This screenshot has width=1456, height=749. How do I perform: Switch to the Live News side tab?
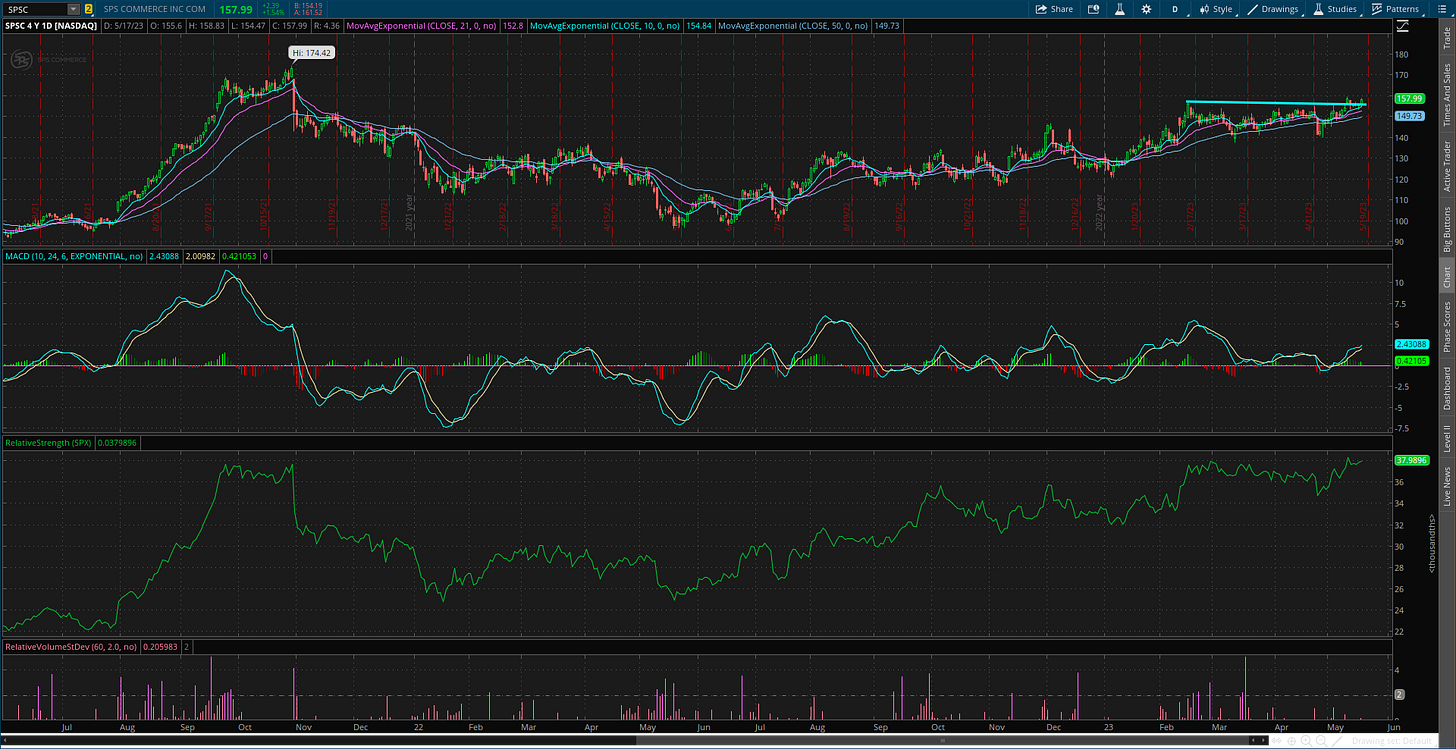(x=1446, y=485)
